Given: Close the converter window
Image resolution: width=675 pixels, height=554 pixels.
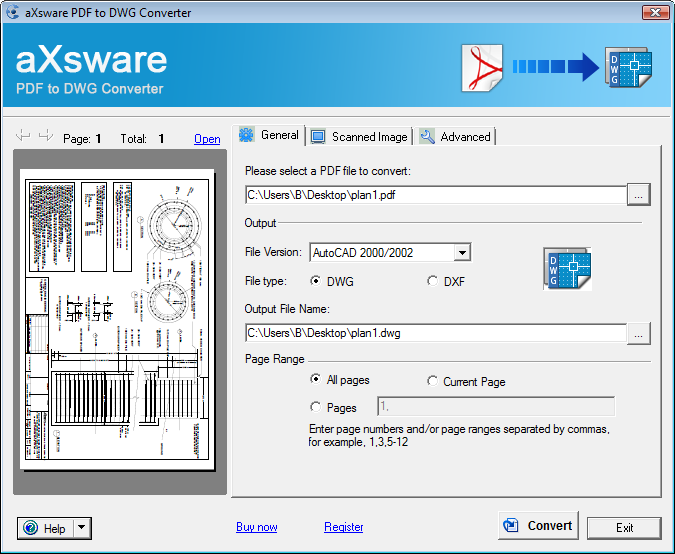Looking at the screenshot, I should 656,12.
